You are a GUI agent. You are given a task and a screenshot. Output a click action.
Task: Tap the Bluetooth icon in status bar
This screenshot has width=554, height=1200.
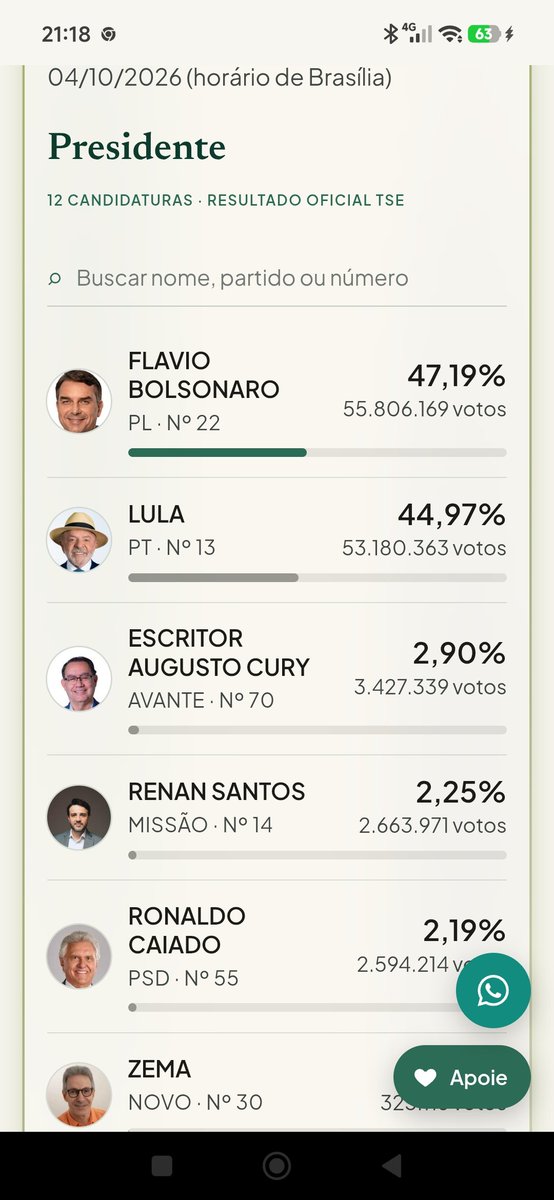[391, 34]
